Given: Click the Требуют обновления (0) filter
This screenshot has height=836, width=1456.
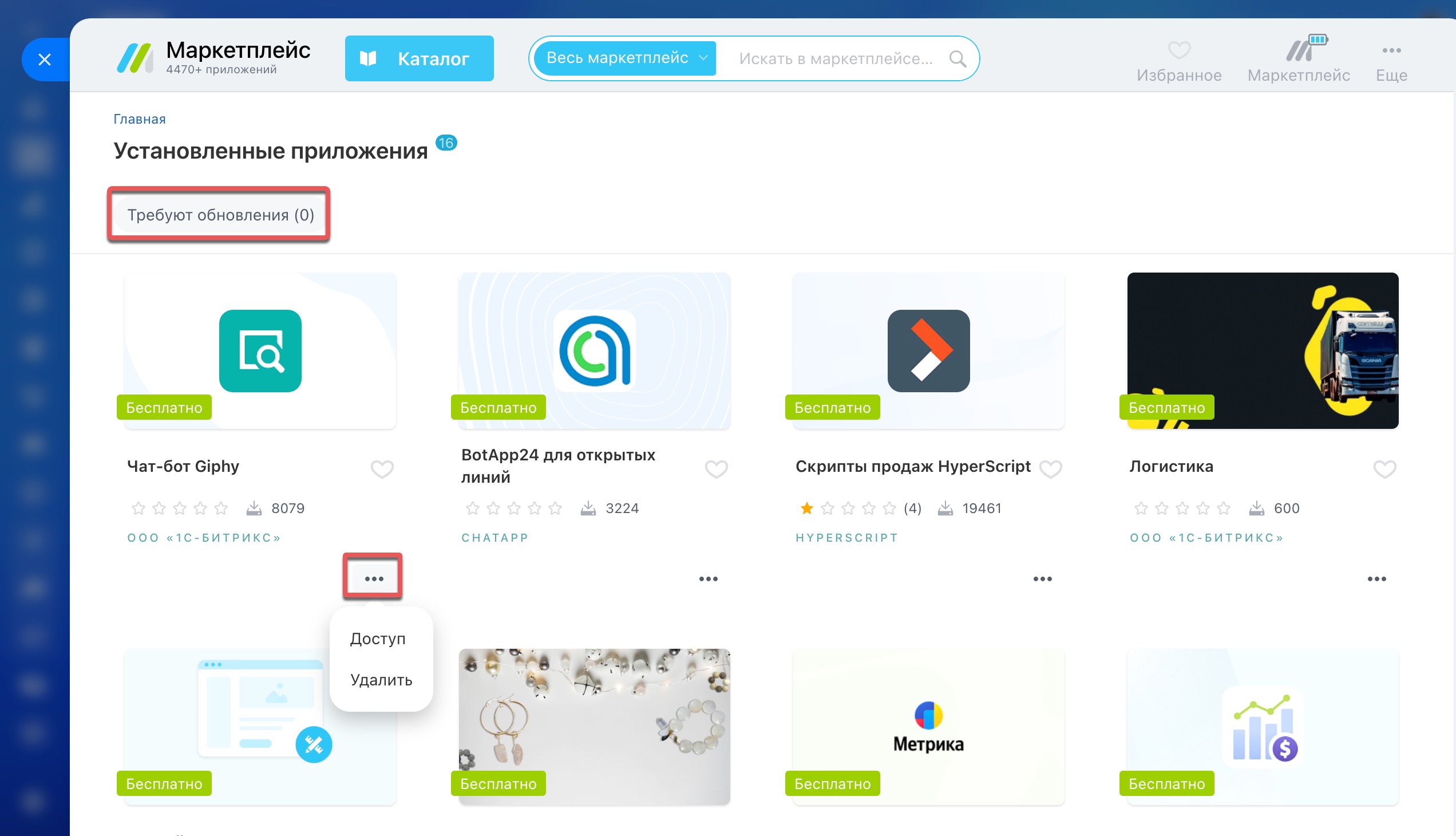Looking at the screenshot, I should tap(220, 215).
